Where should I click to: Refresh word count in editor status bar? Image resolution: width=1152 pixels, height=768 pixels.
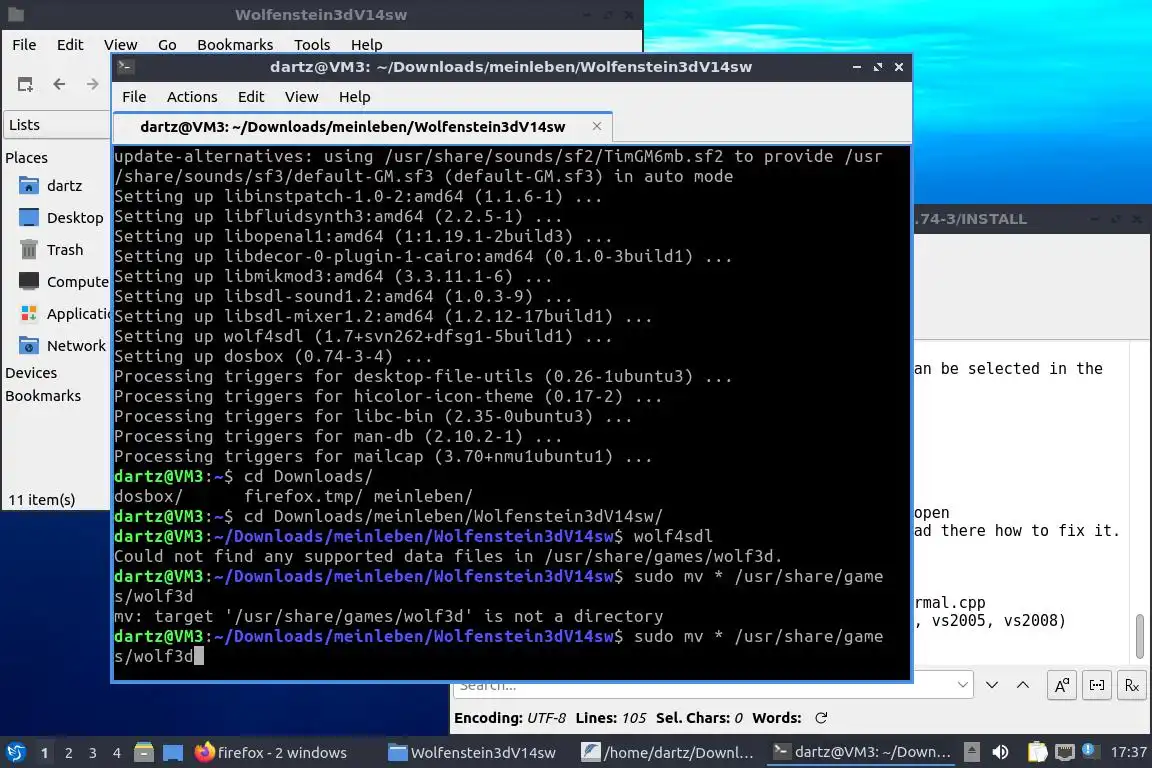pos(821,718)
